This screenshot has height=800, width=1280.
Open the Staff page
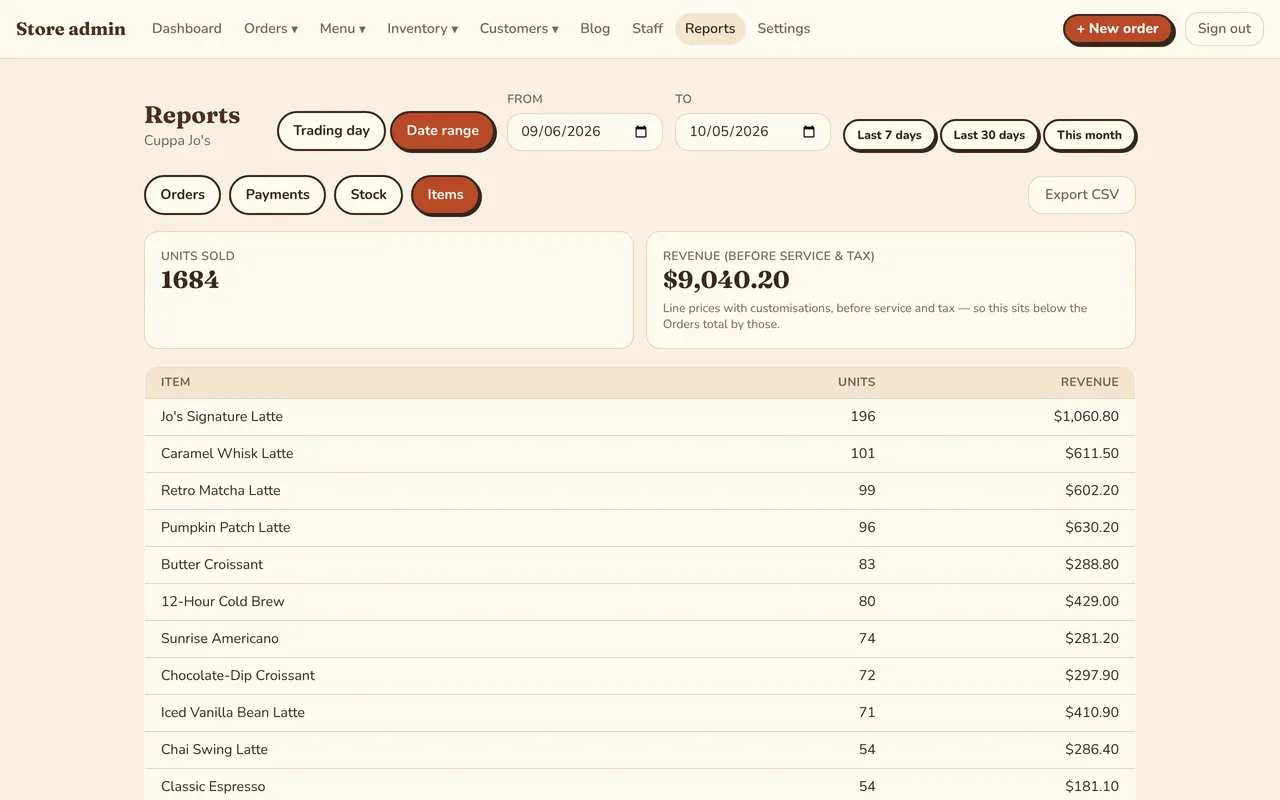(x=647, y=28)
